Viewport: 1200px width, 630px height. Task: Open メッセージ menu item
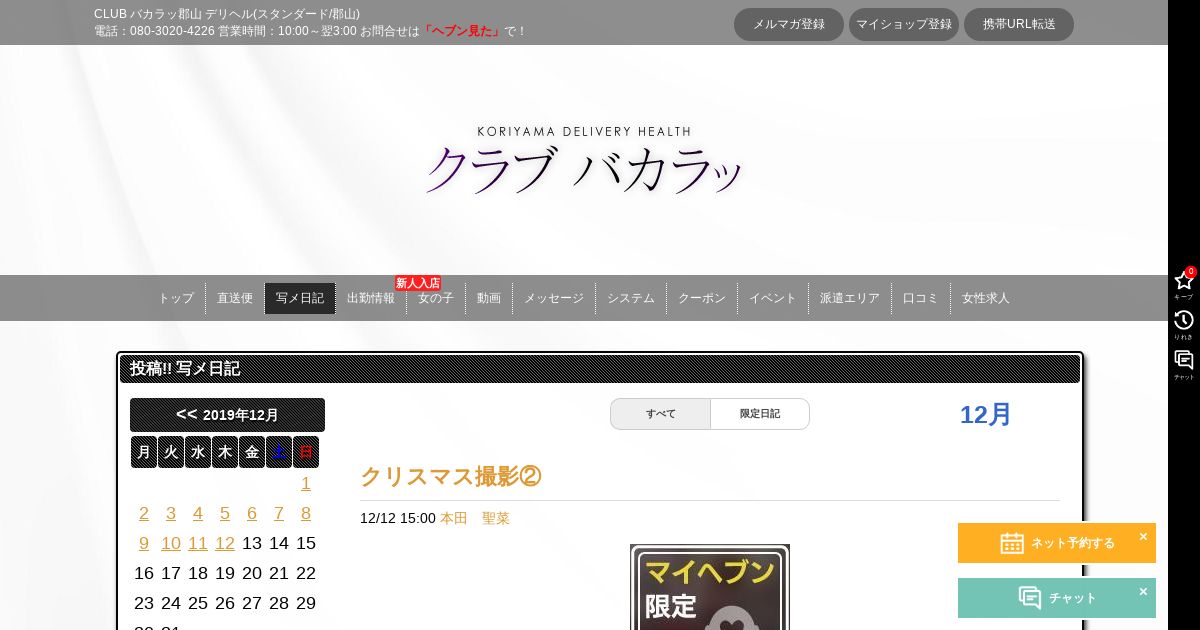(554, 298)
